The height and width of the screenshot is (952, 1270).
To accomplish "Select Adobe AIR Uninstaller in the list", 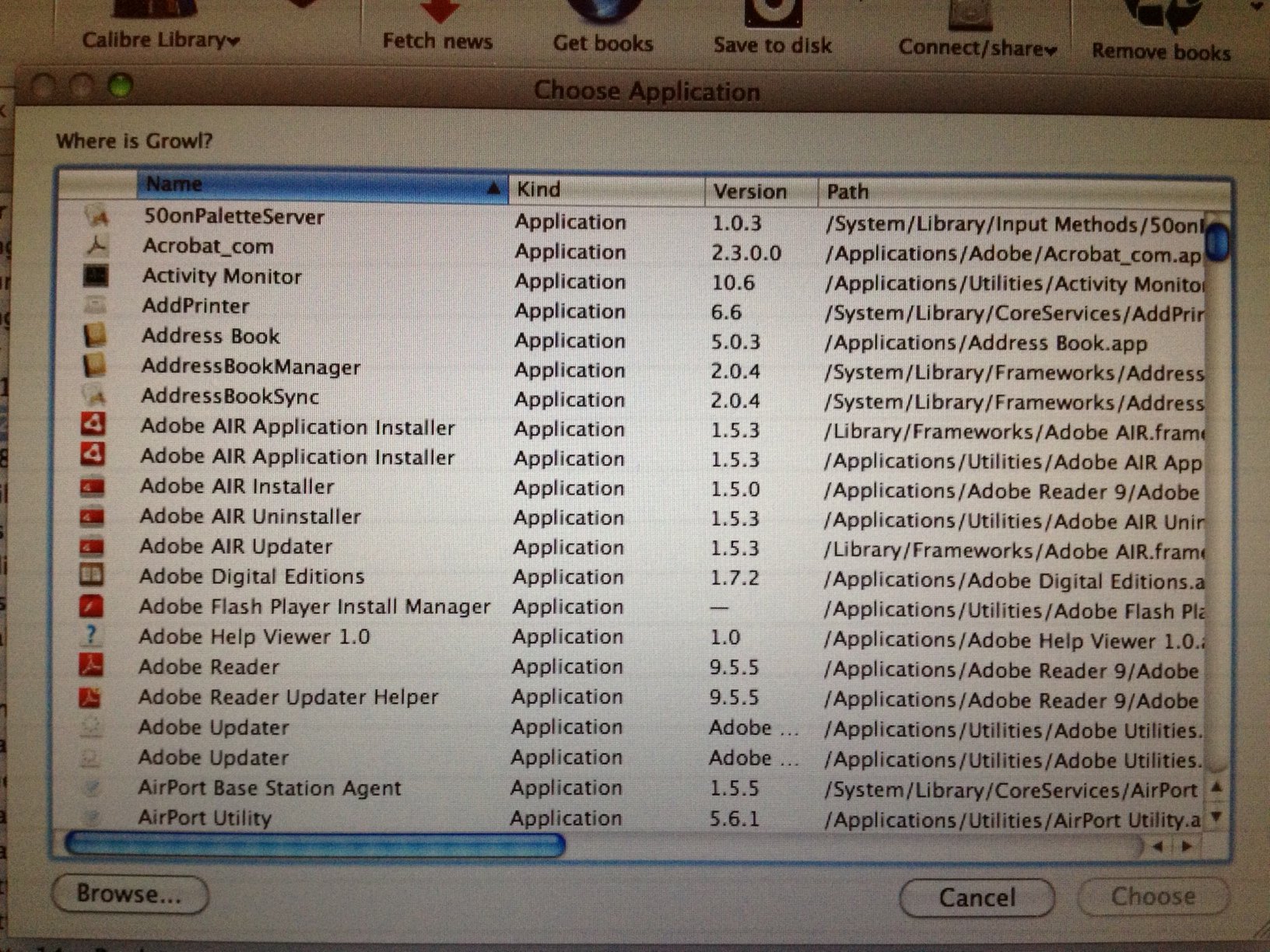I will tap(251, 516).
